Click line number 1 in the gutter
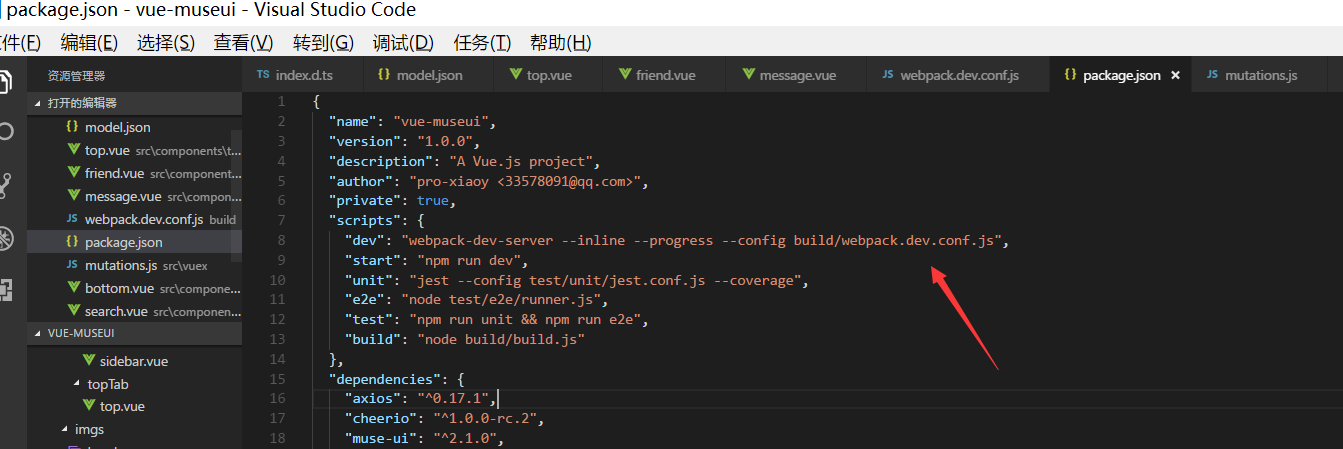Viewport: 1343px width, 449px height. 281,101
